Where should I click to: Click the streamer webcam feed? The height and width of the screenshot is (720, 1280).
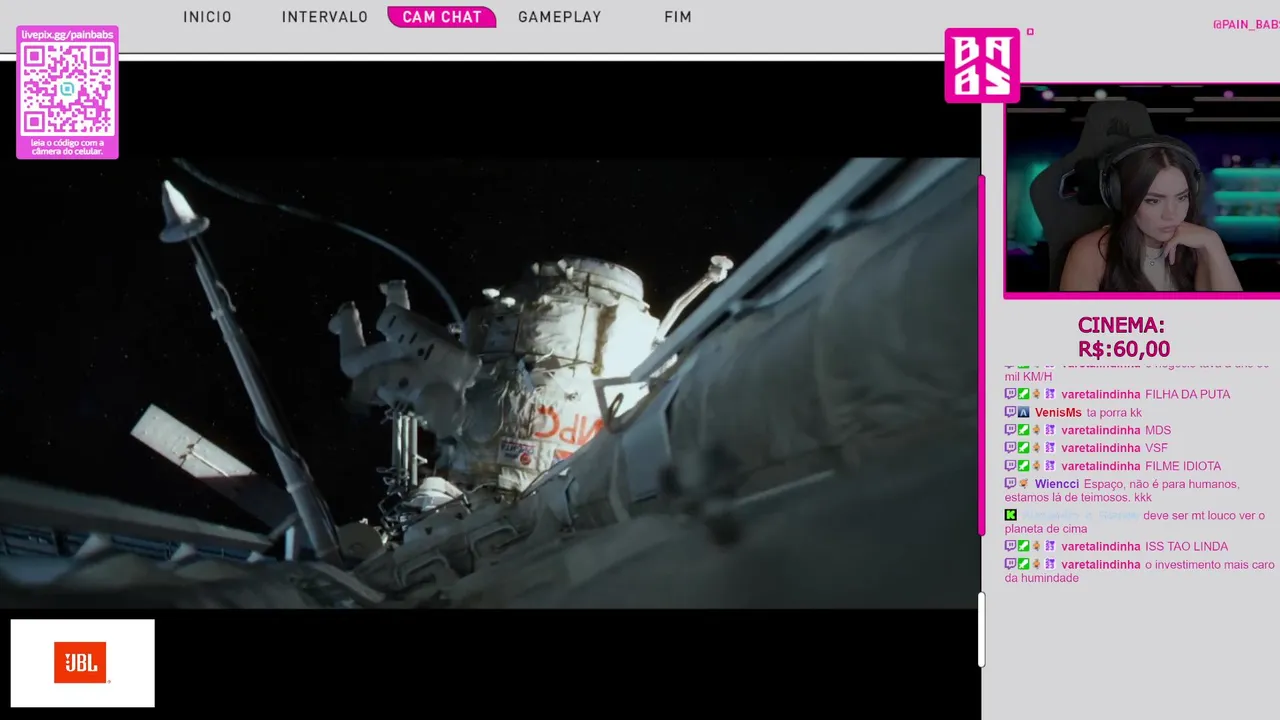tap(1142, 190)
